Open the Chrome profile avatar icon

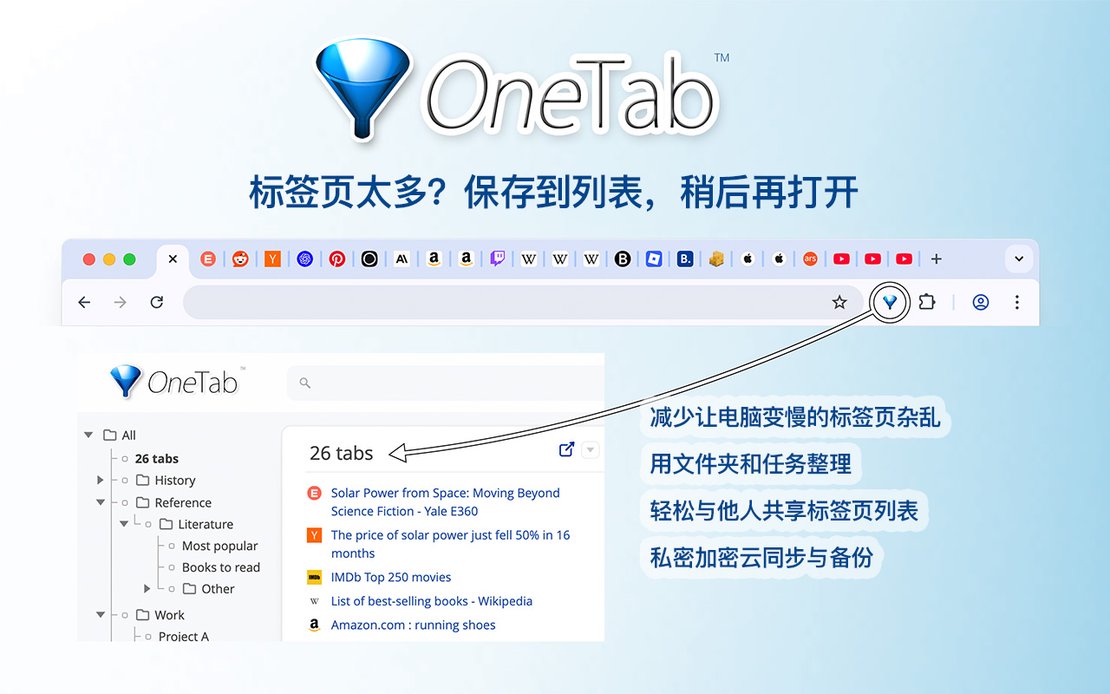(x=980, y=302)
